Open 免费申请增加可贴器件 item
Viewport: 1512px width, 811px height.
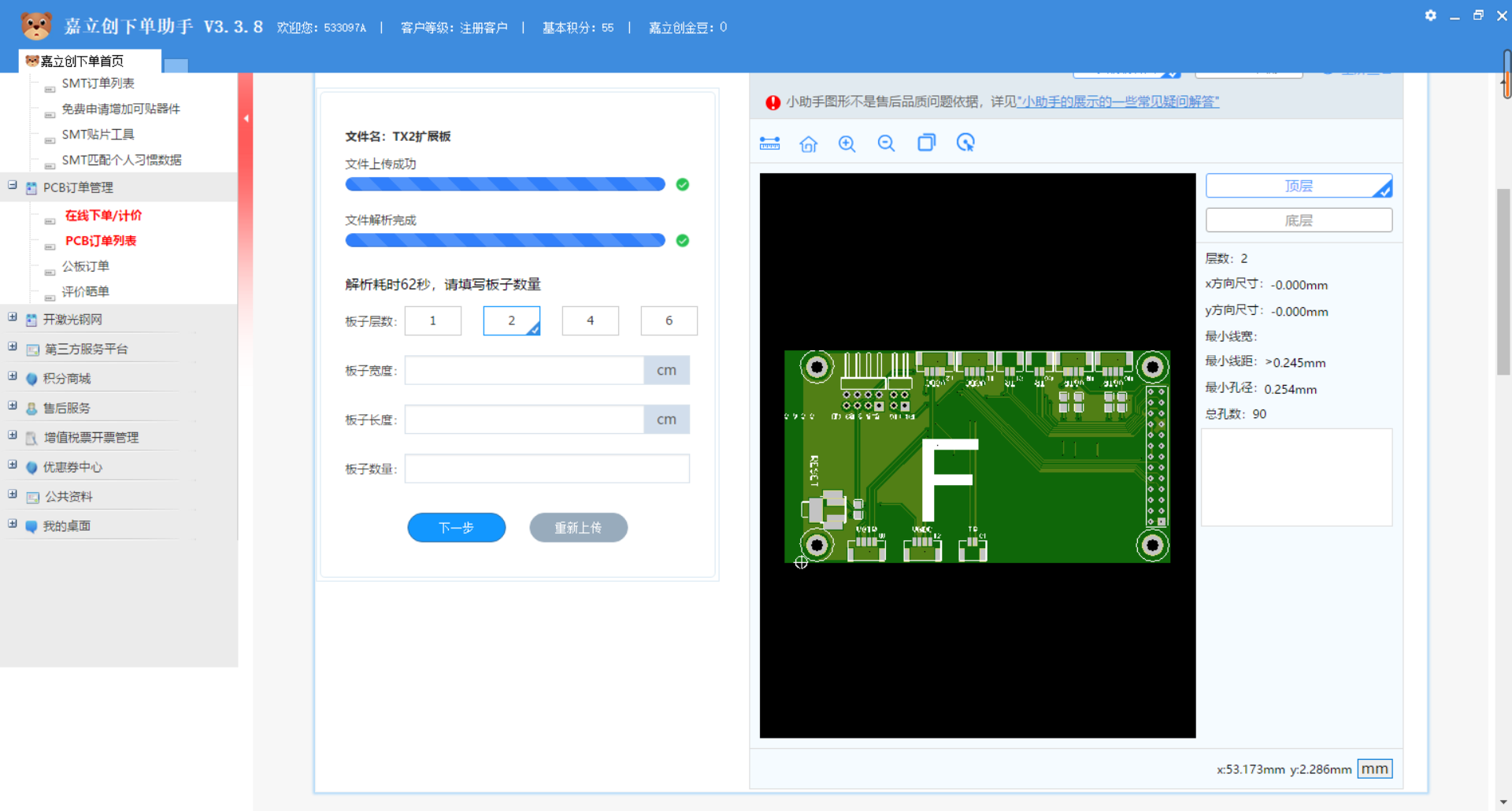(x=121, y=109)
